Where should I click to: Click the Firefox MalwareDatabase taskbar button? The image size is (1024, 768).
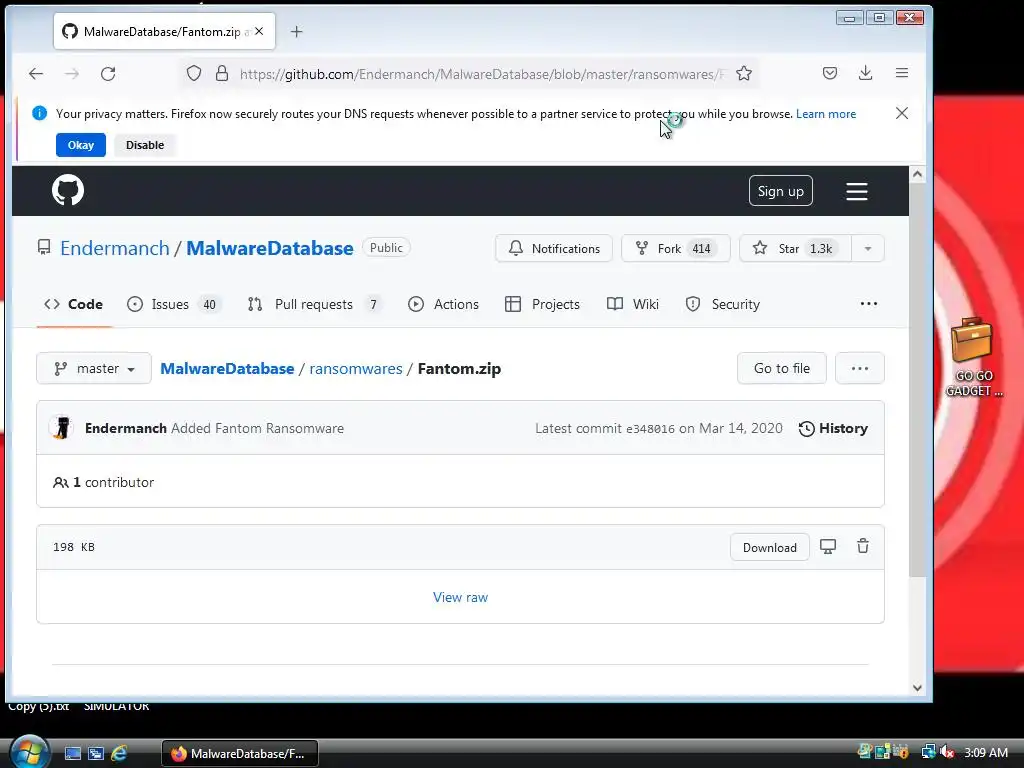pyautogui.click(x=240, y=754)
